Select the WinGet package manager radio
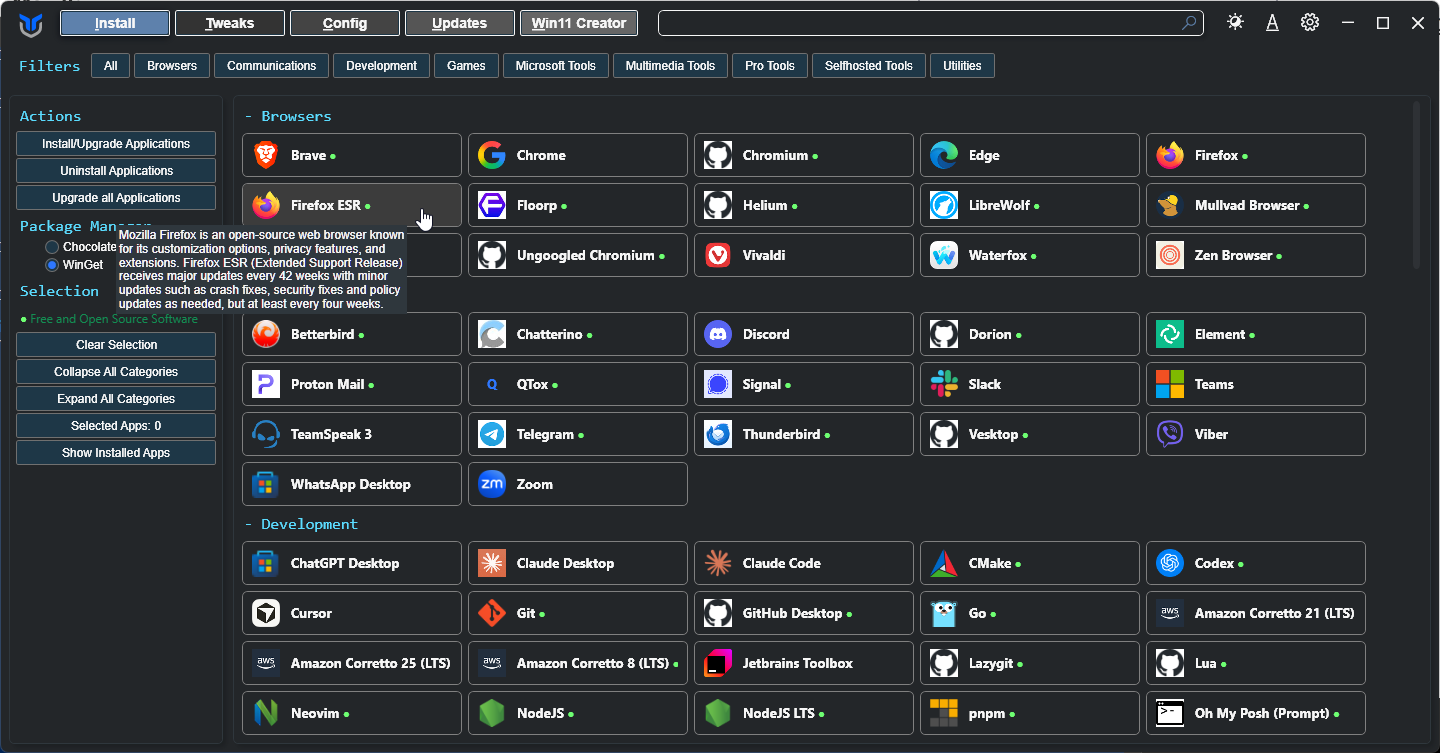This screenshot has width=1440, height=753. pos(52,265)
